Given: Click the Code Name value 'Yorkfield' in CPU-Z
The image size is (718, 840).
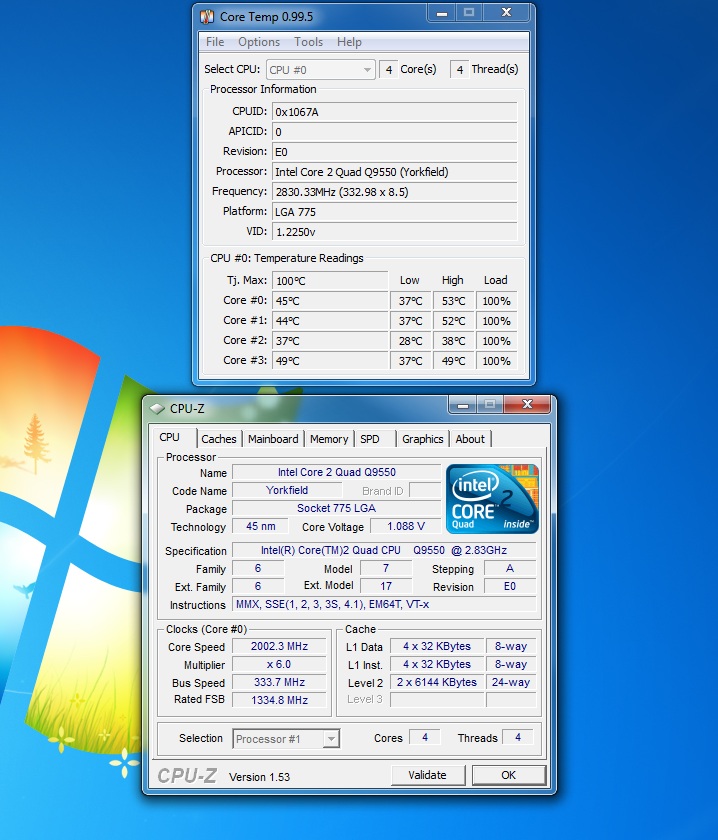Looking at the screenshot, I should tap(287, 490).
